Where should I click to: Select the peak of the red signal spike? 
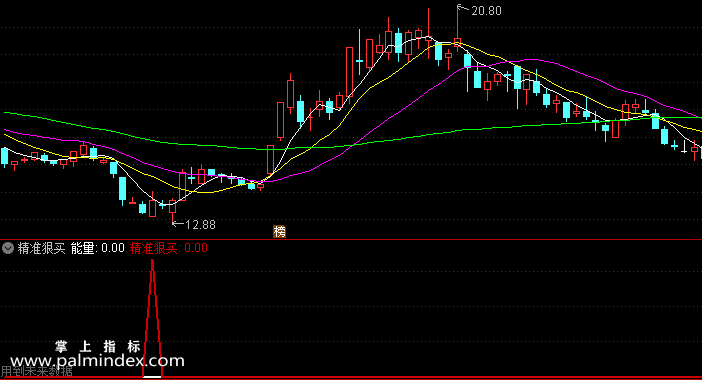coord(153,262)
